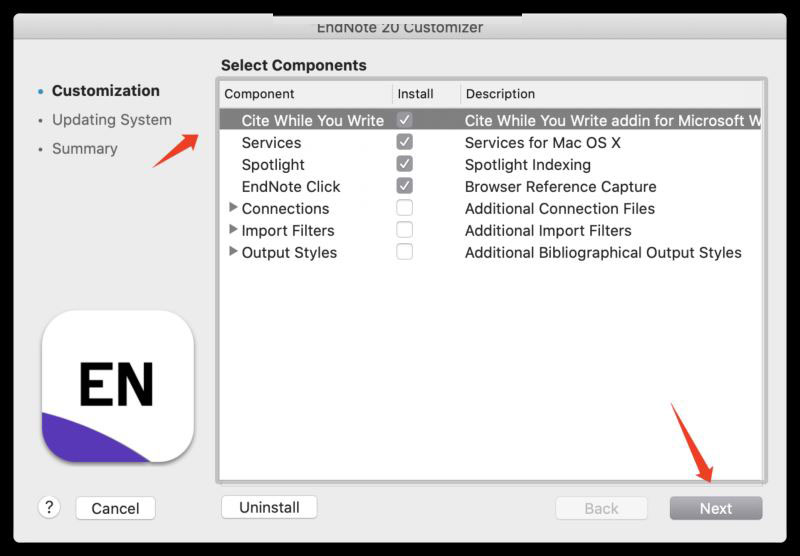The height and width of the screenshot is (556, 800).
Task: Click the Install column header
Action: [426, 94]
